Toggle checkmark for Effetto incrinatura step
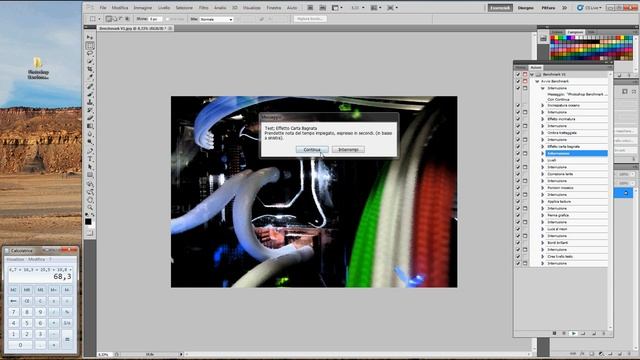This screenshot has height=360, width=640. coord(518,119)
